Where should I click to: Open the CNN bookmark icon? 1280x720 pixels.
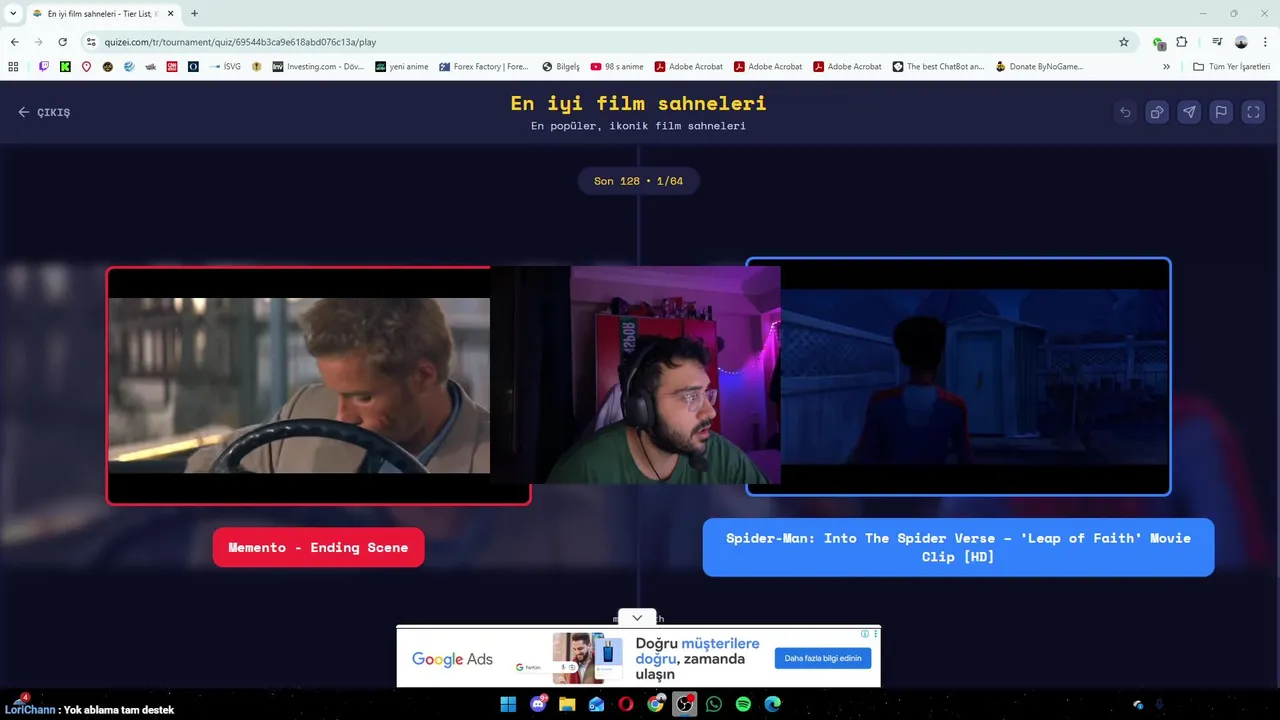pos(172,67)
